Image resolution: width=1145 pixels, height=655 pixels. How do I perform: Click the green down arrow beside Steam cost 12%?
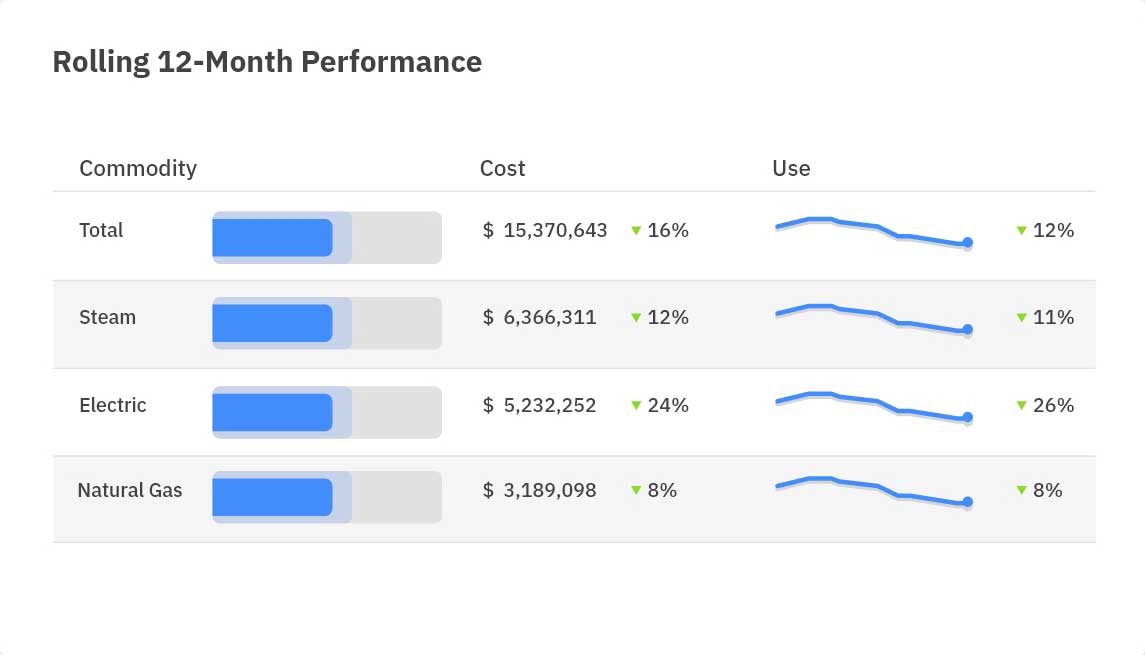(x=636, y=318)
